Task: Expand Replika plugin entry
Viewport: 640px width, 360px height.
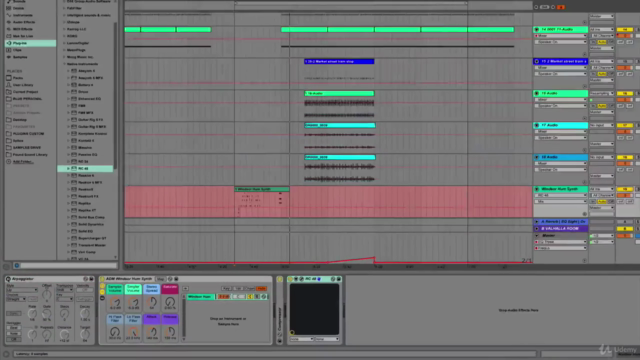Action: tap(68, 203)
